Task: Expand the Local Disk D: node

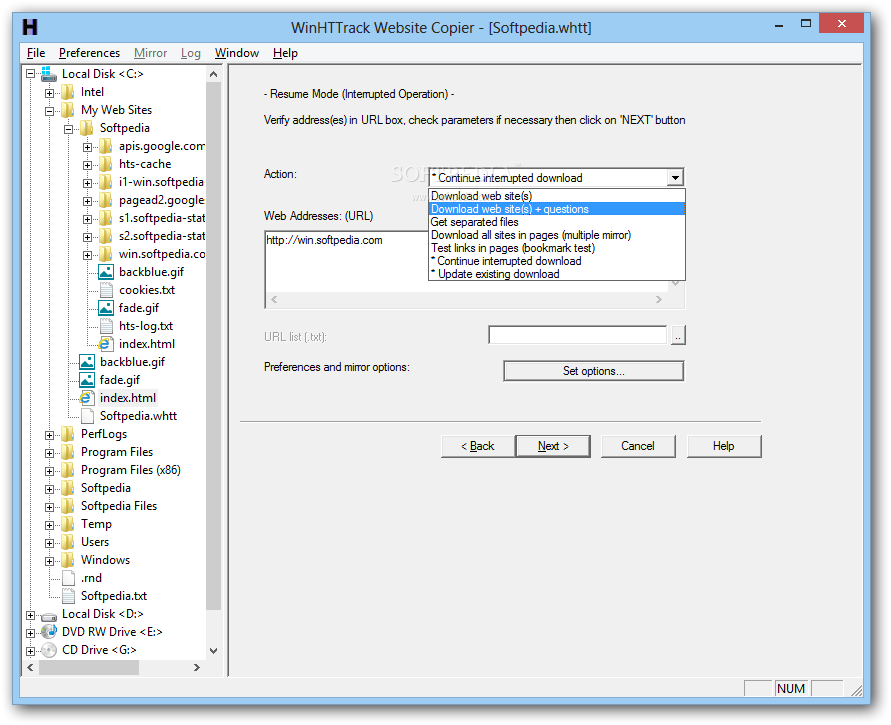Action: click(31, 615)
